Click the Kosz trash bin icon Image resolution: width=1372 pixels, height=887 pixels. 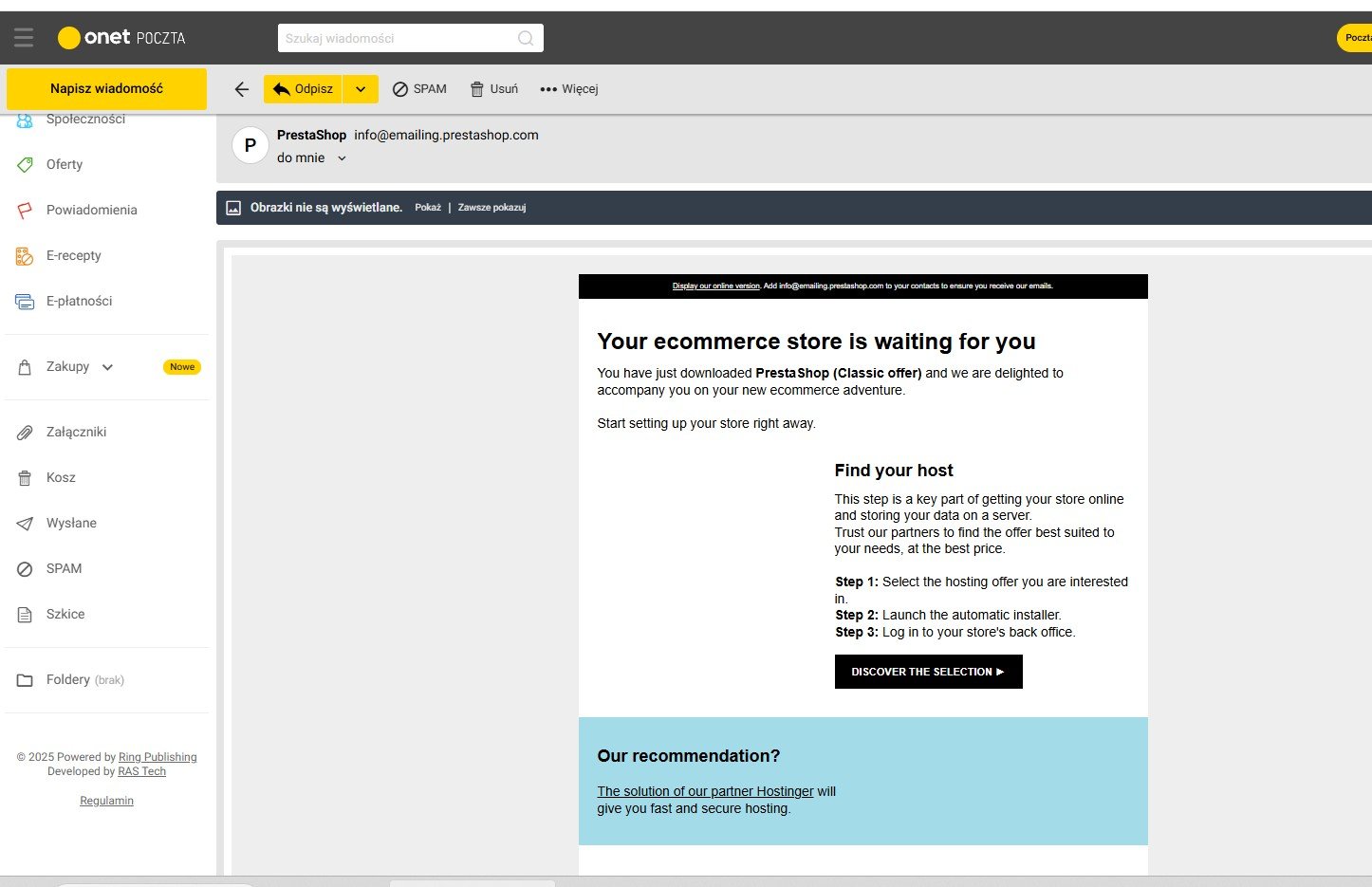(x=25, y=478)
